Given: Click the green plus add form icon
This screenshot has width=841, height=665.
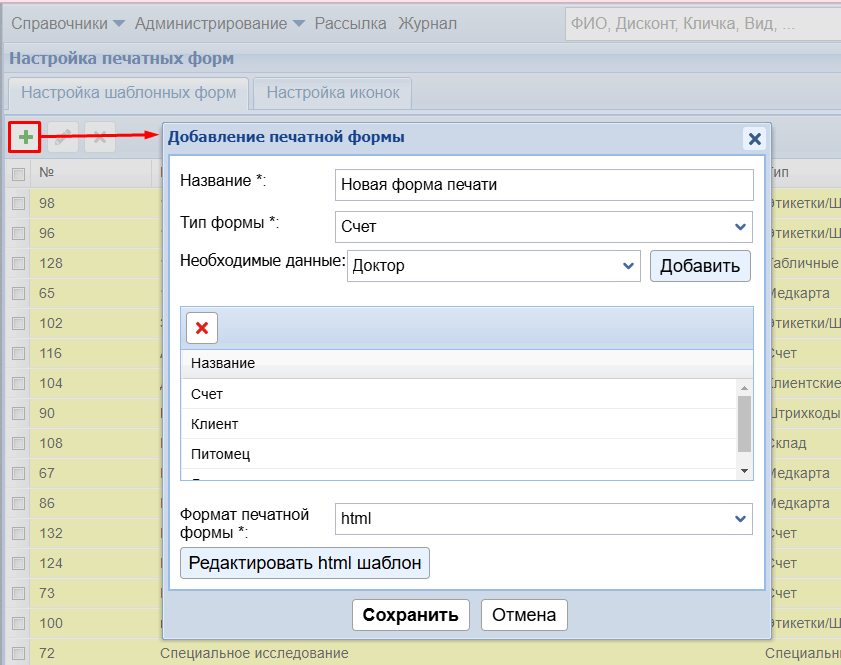Looking at the screenshot, I should point(25,136).
